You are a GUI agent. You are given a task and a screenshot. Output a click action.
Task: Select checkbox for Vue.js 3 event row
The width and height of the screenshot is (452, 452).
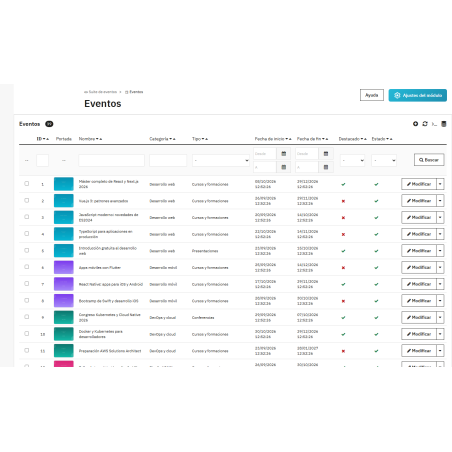coord(27,200)
